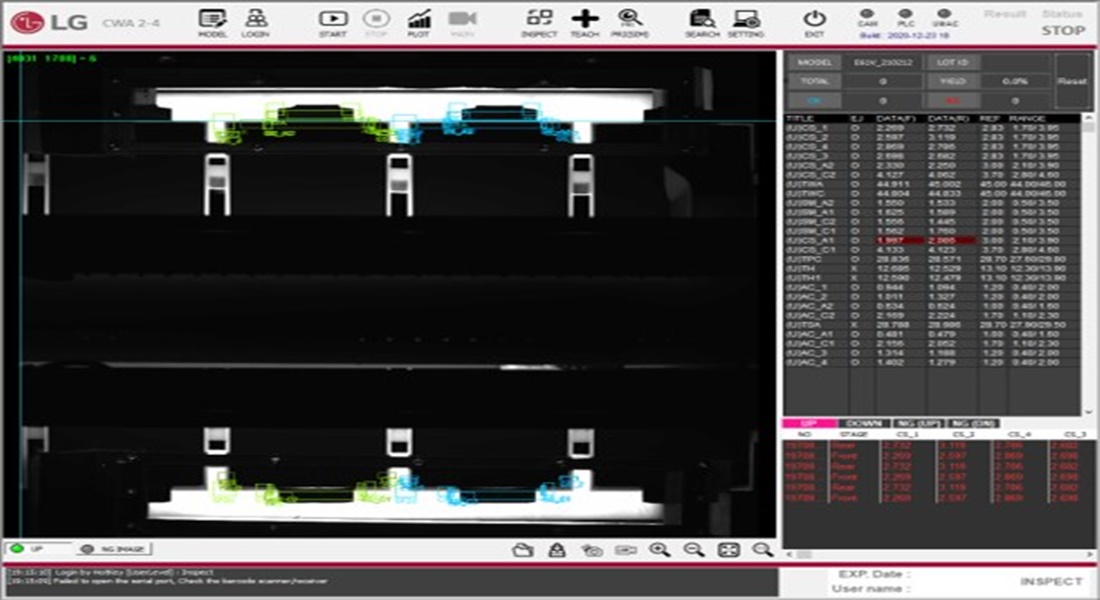Click the fit-to-screen icon below image
Image resolution: width=1100 pixels, height=600 pixels.
pos(729,549)
